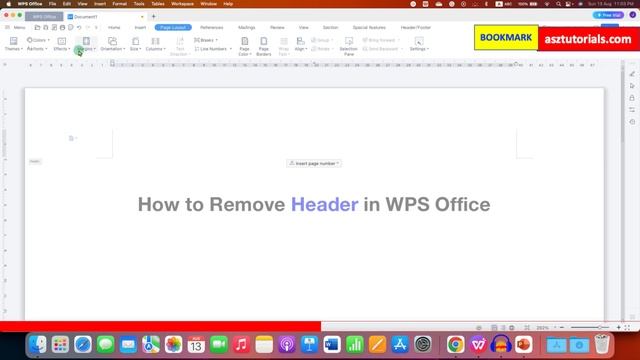
Task: Open the Line Numbers dropdown
Action: point(213,49)
